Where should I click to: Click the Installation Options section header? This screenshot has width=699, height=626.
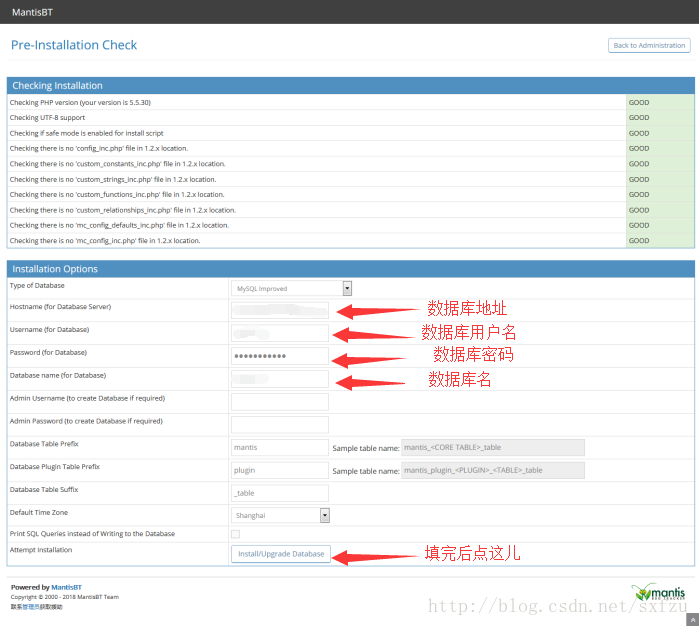pyautogui.click(x=350, y=269)
